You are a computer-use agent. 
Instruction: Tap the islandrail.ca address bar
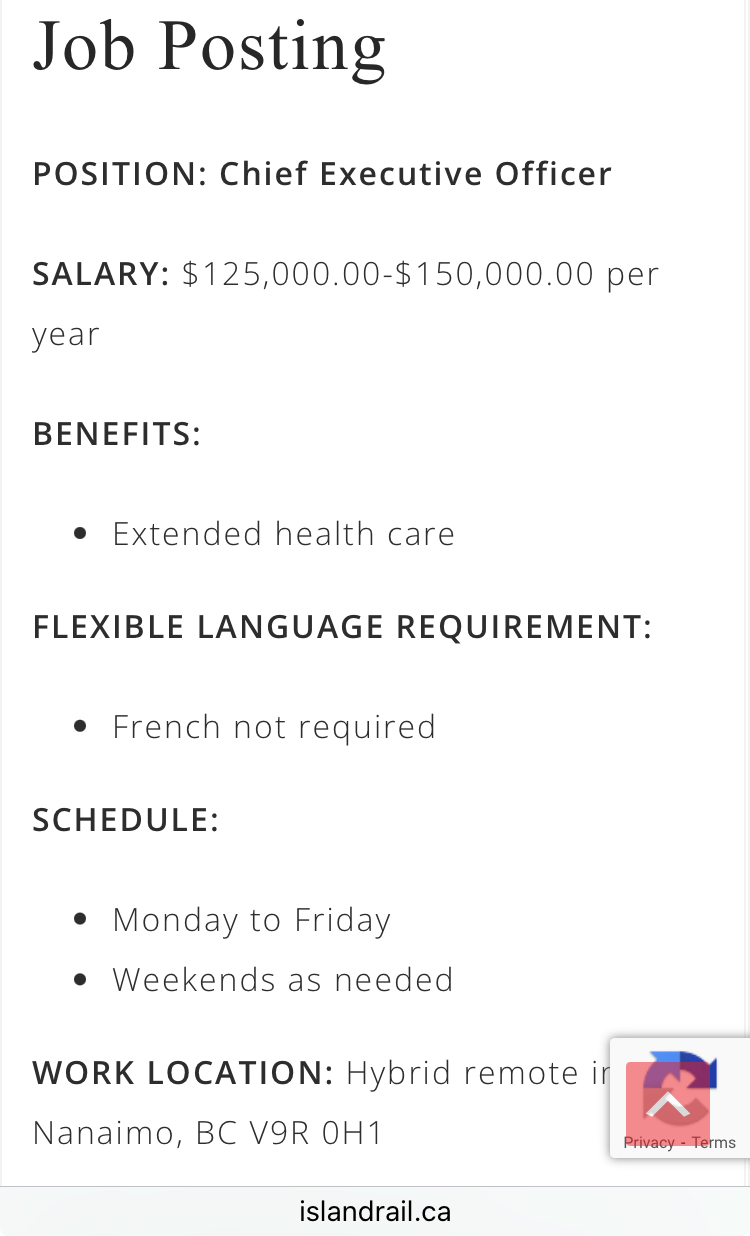coord(375,1212)
